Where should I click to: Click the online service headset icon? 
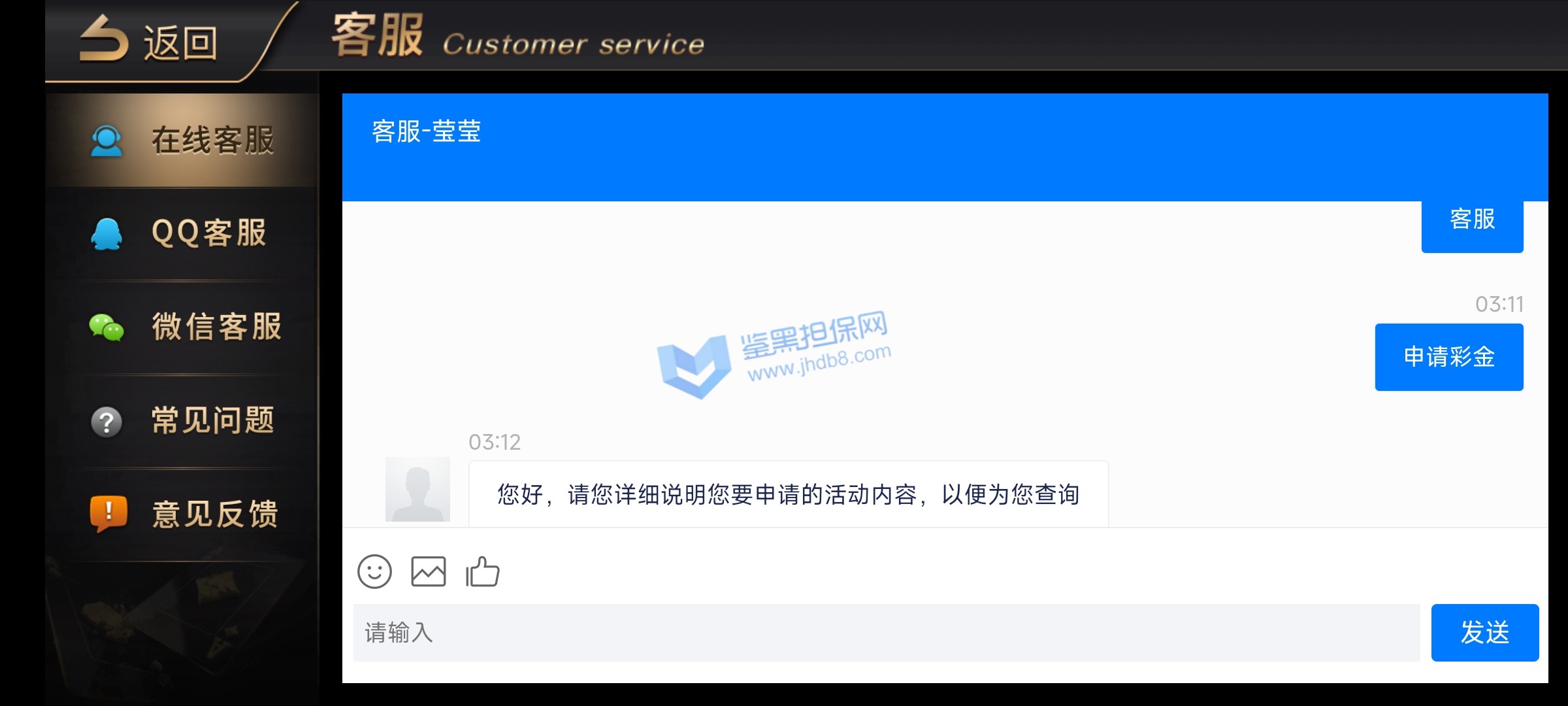[x=106, y=141]
